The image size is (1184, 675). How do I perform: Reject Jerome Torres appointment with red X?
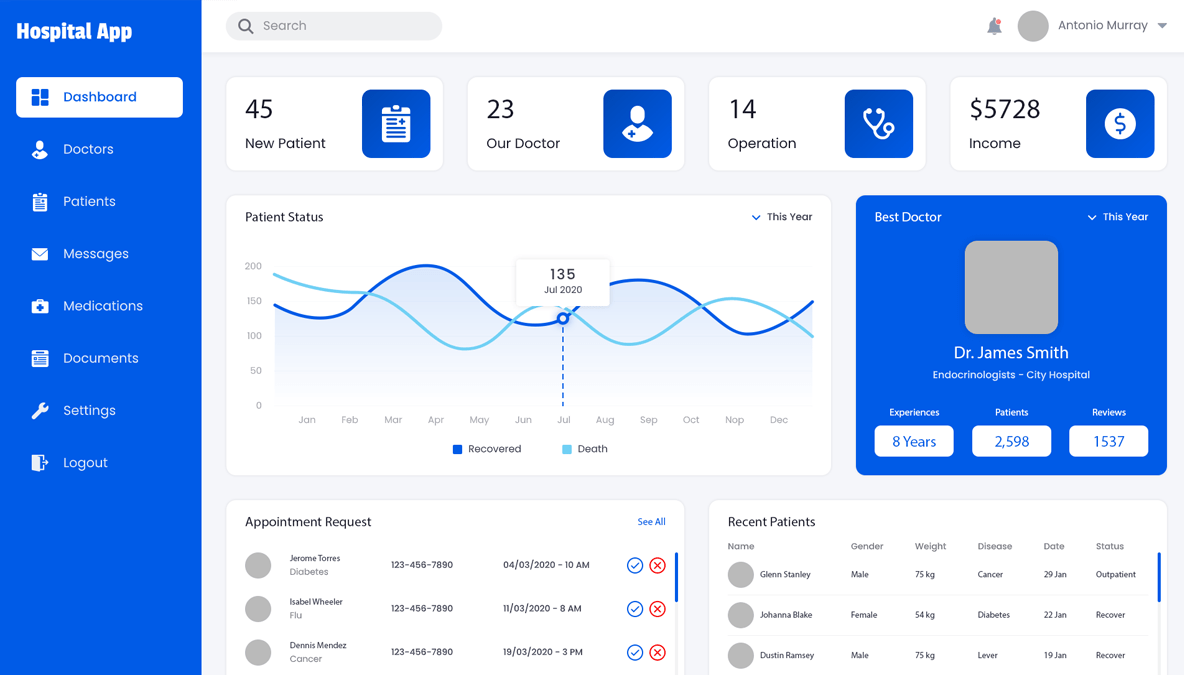[x=657, y=566]
